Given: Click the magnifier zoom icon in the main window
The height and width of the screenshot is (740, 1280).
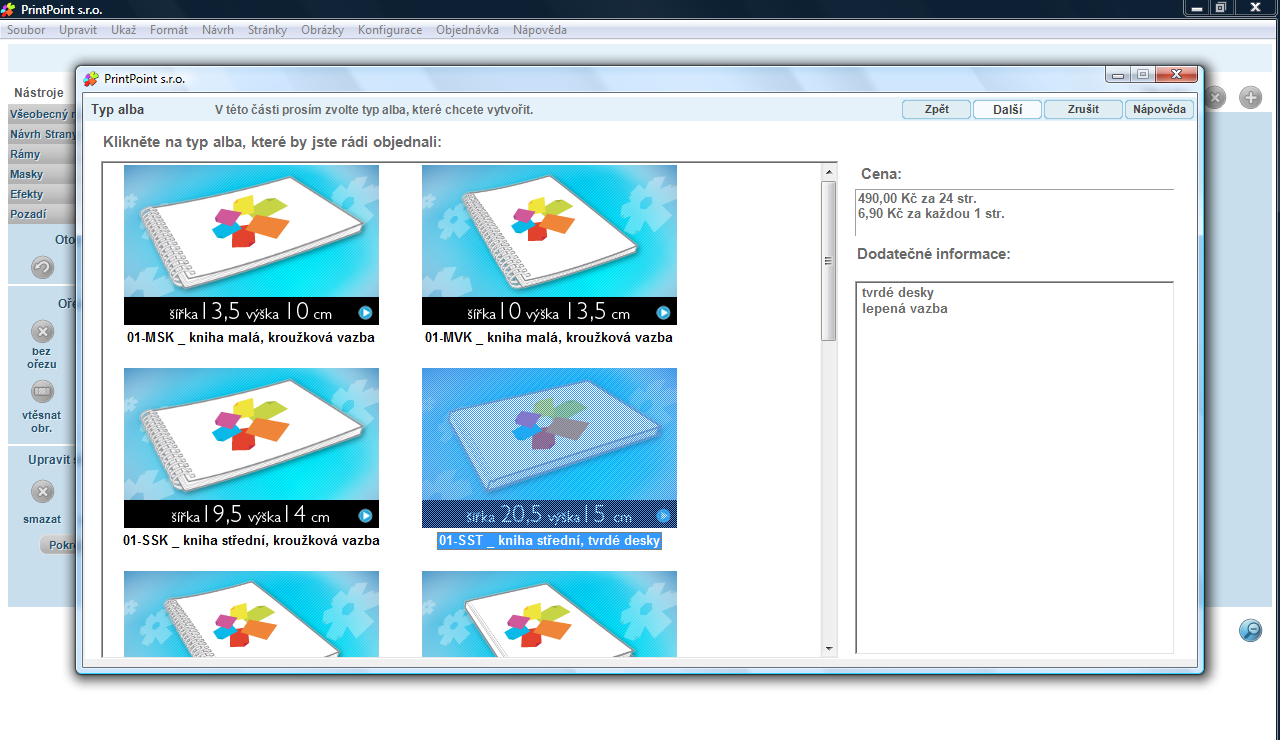Looking at the screenshot, I should tap(1251, 630).
